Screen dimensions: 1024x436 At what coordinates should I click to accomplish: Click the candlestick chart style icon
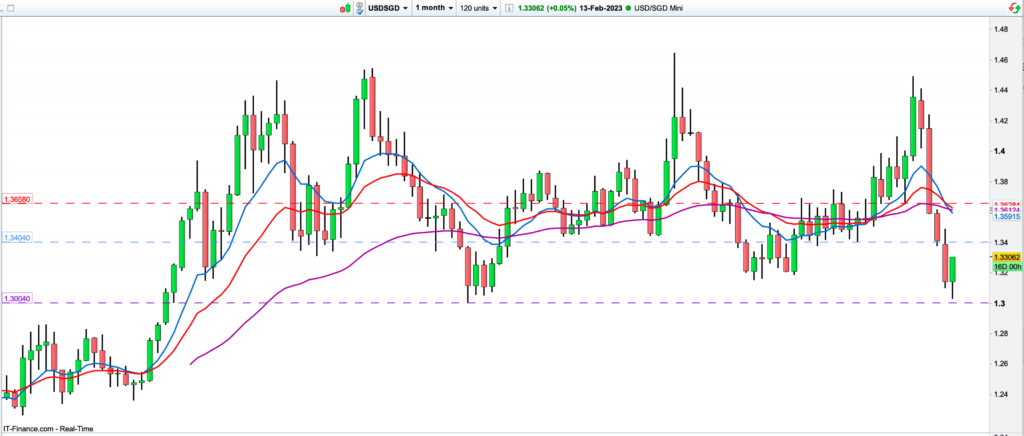tap(346, 7)
